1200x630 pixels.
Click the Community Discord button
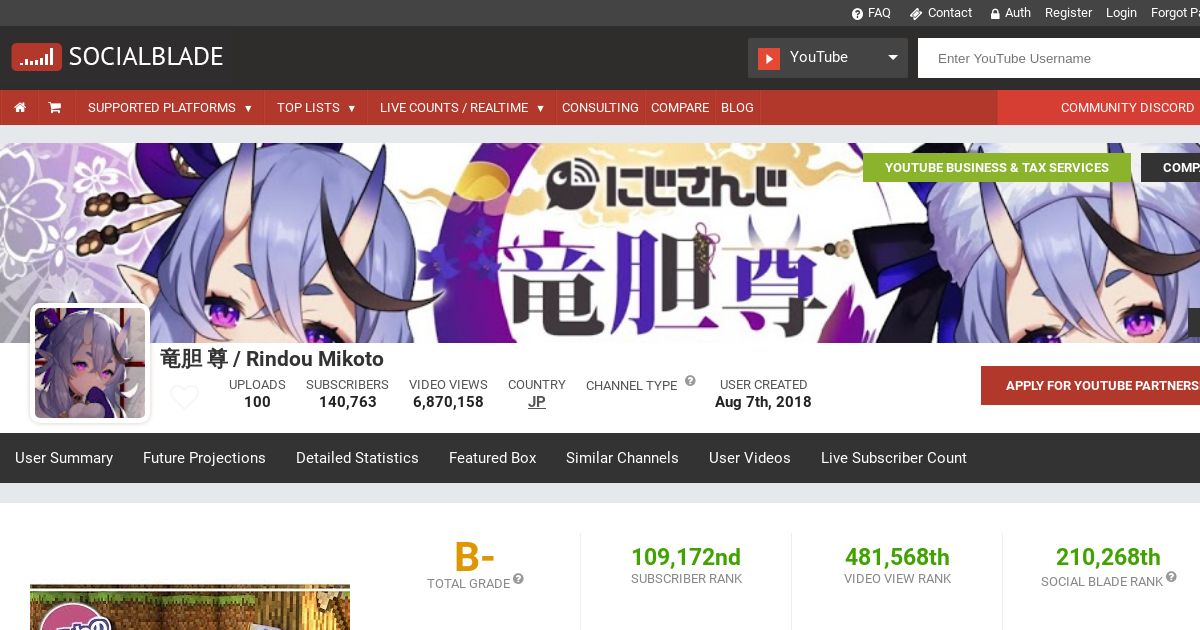1099,108
